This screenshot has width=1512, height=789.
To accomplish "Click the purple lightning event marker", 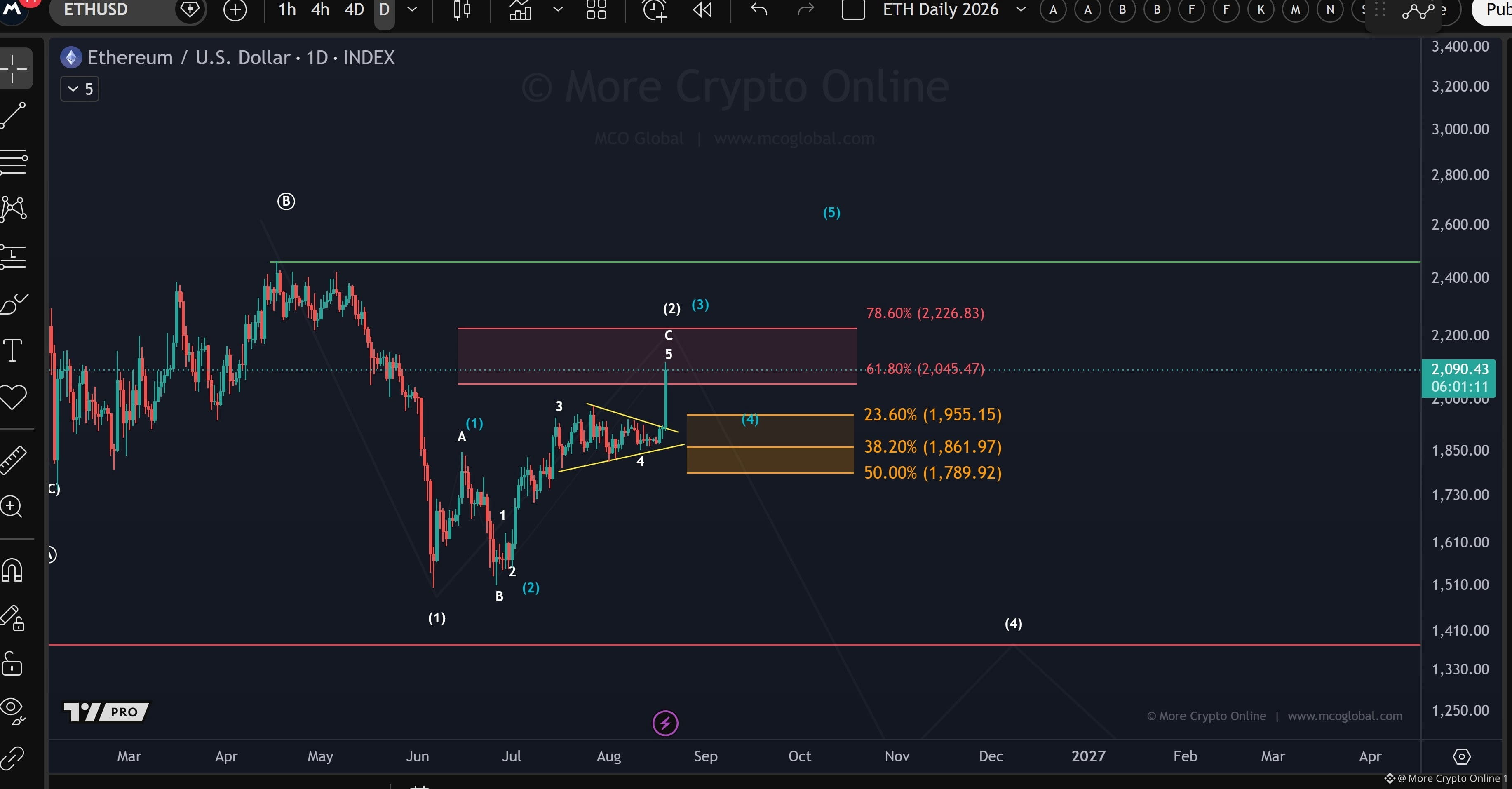I will click(x=665, y=723).
